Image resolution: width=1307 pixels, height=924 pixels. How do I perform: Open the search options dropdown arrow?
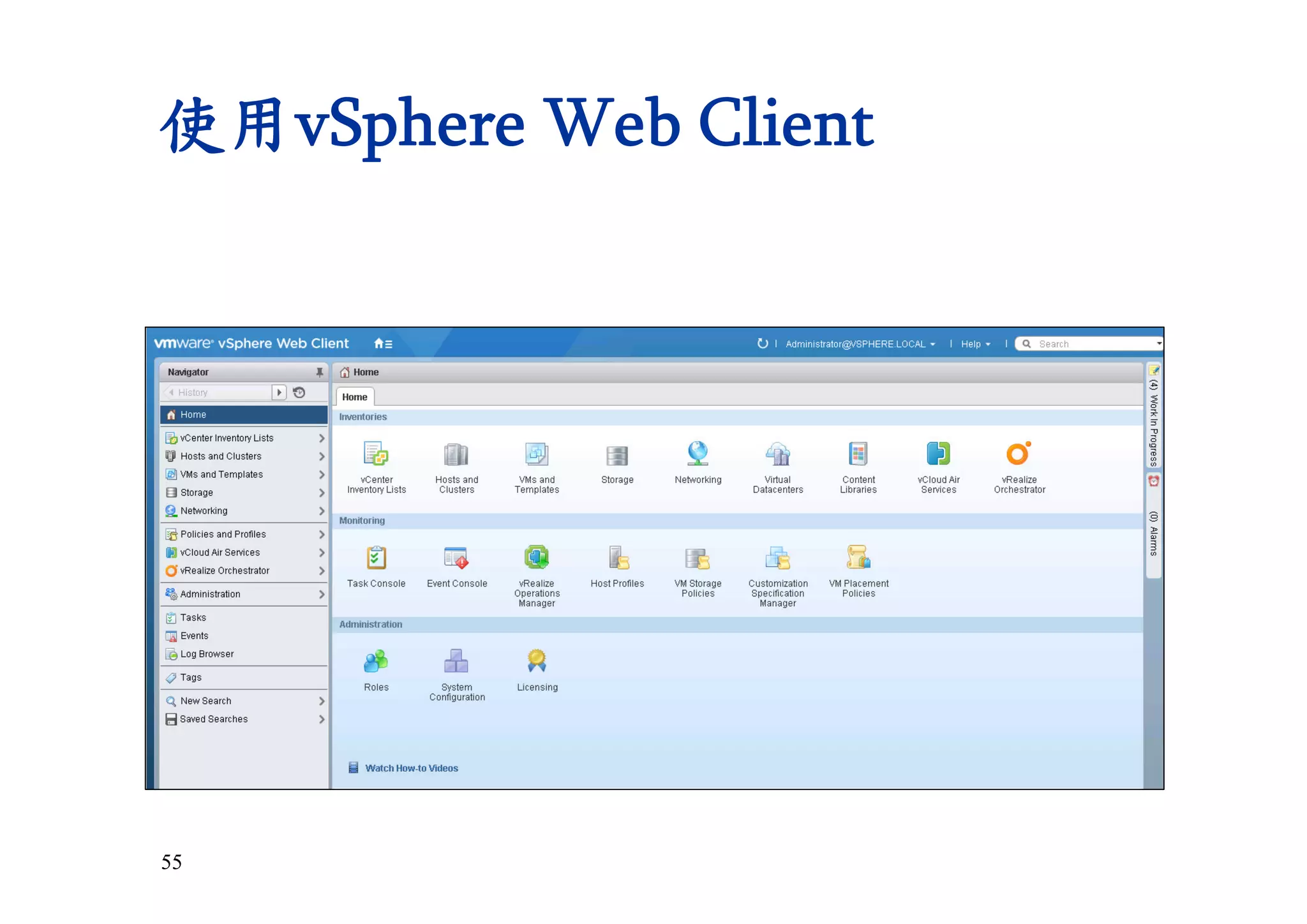[x=1158, y=343]
